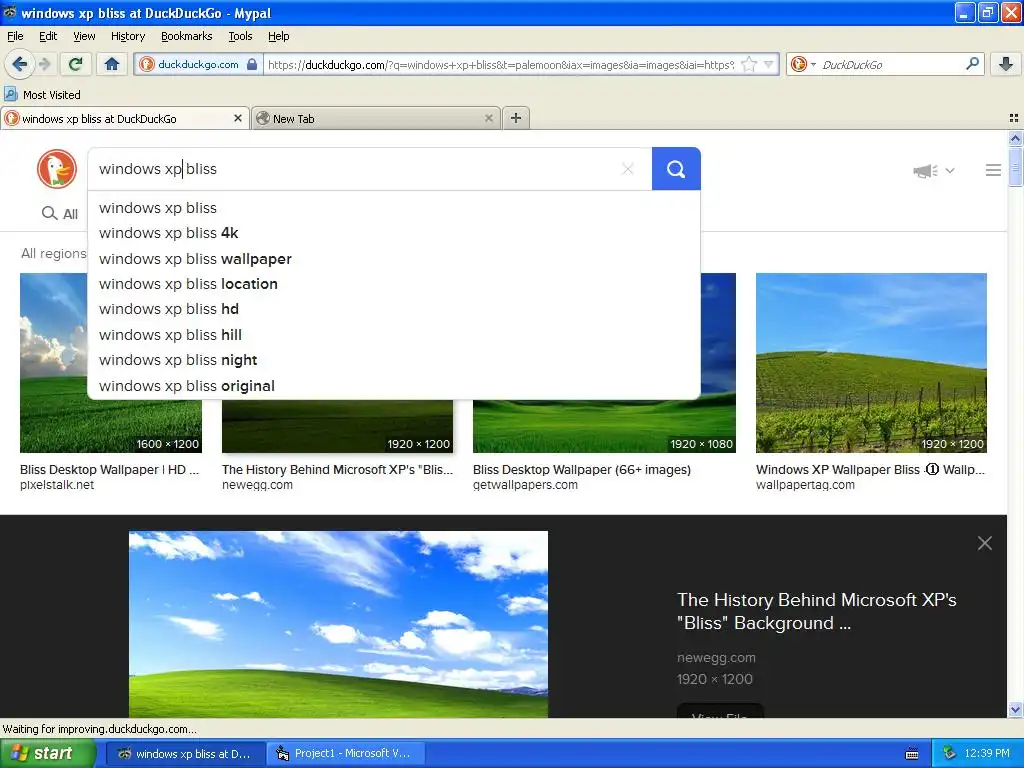Choose suggestion windows xp bliss wallpaper
The height and width of the screenshot is (768, 1024).
tap(394, 259)
